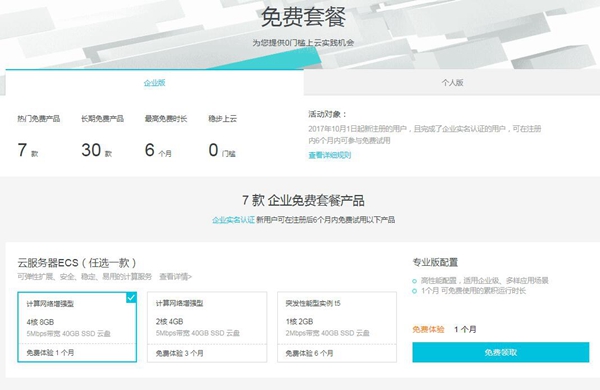
Task: Click the 免费套餐 page heading
Action: [x=303, y=17]
